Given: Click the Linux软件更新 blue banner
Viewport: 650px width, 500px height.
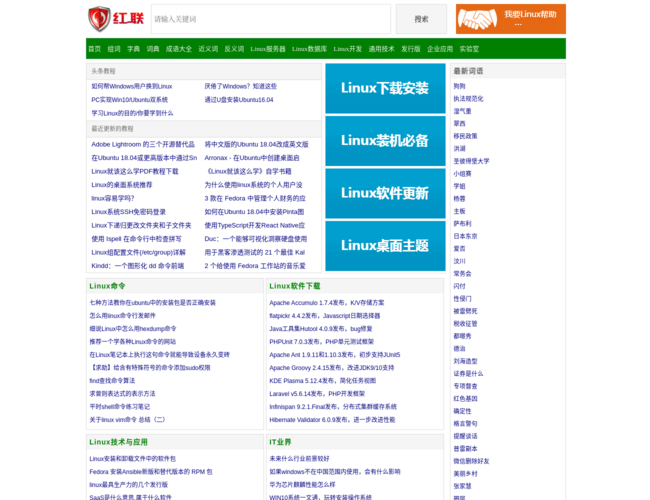Looking at the screenshot, I should [x=385, y=193].
